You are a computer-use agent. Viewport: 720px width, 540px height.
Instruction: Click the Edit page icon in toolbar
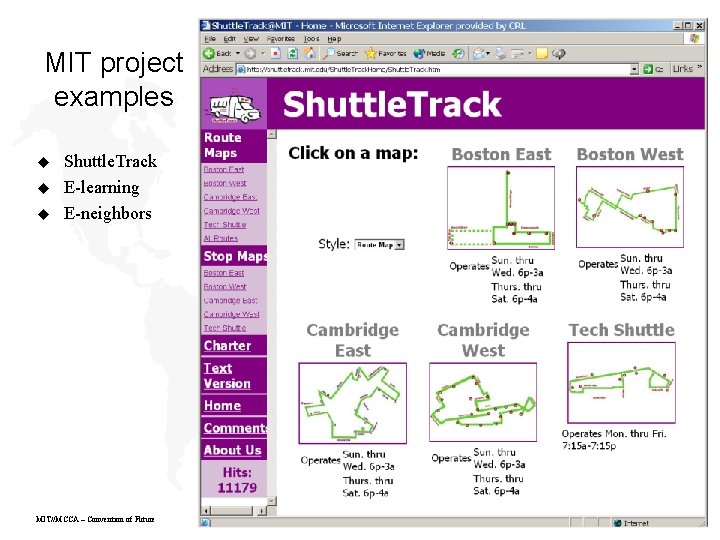pos(518,54)
